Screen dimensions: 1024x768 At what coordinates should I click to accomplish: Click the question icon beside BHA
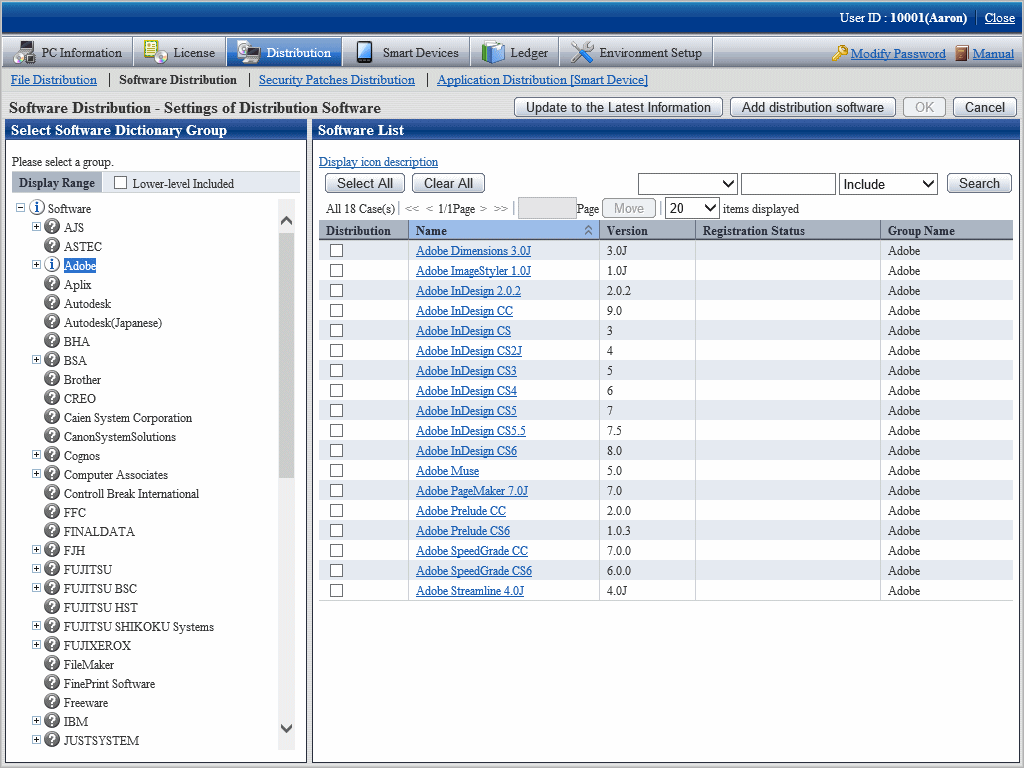52,340
